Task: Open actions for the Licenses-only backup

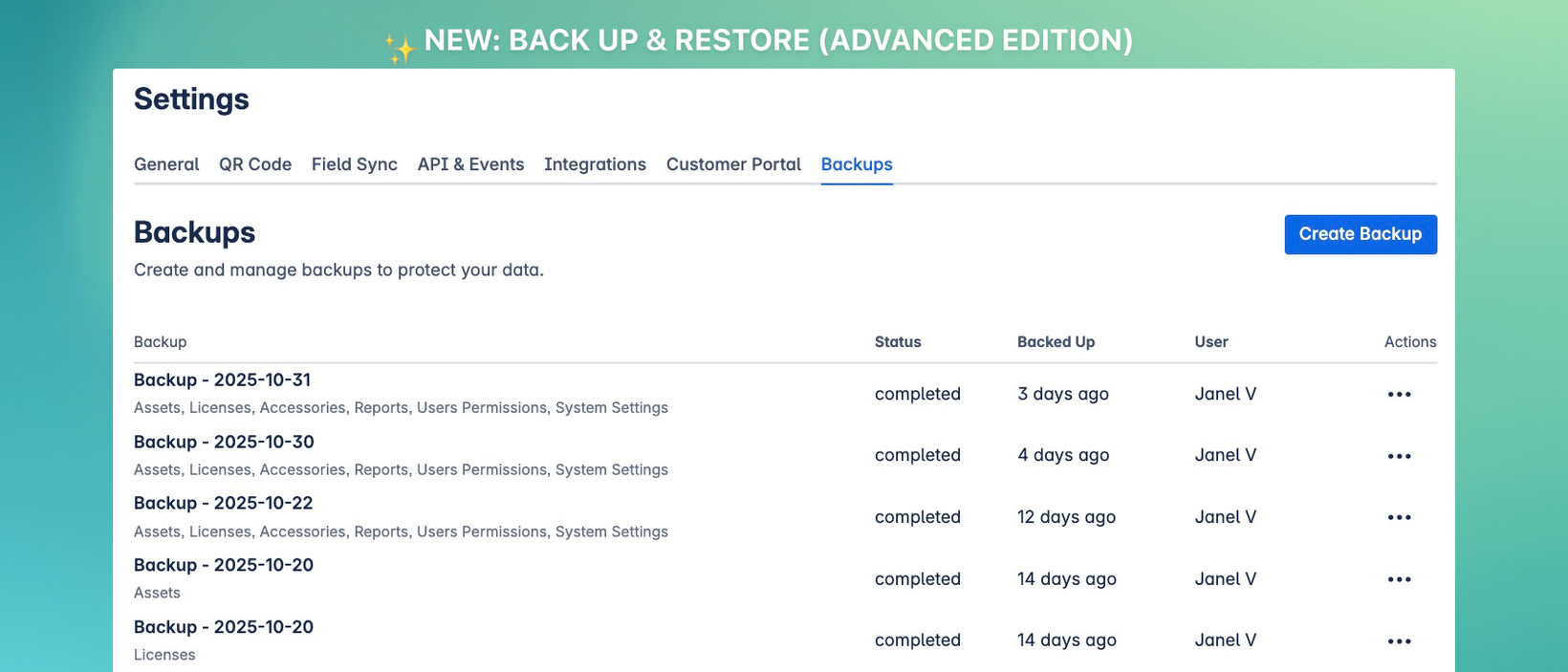Action: point(1399,641)
